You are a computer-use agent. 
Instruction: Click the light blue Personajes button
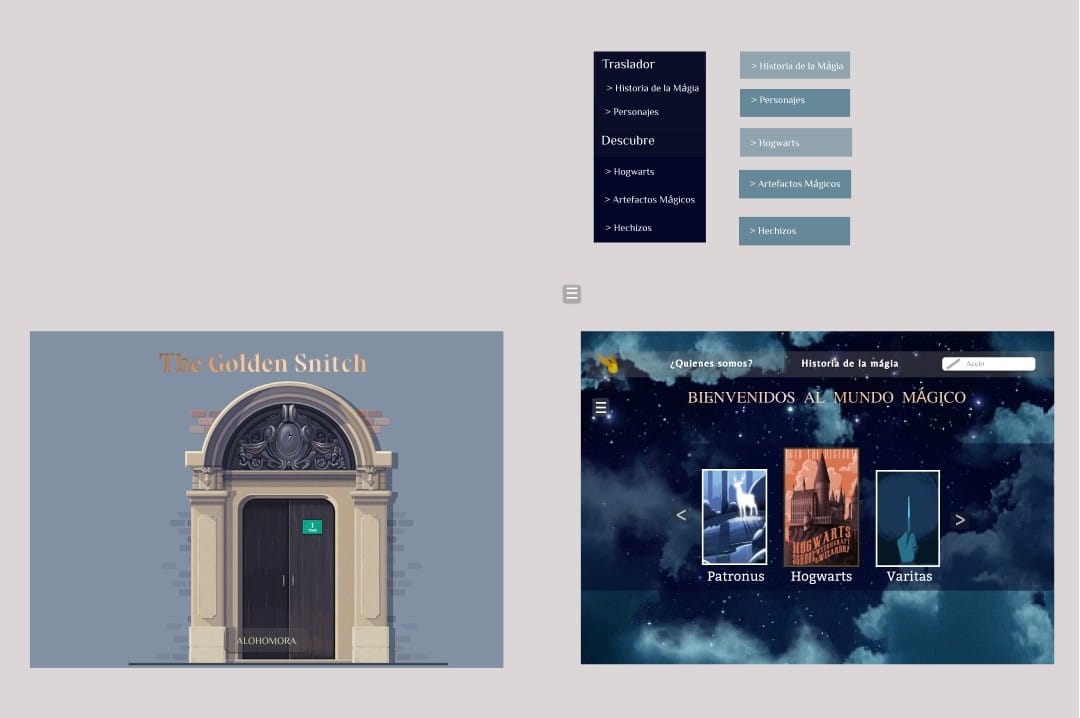(x=795, y=103)
